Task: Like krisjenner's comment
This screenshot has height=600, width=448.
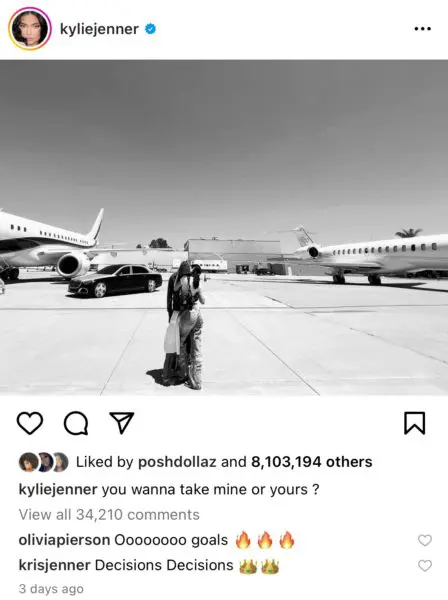Action: [x=425, y=566]
